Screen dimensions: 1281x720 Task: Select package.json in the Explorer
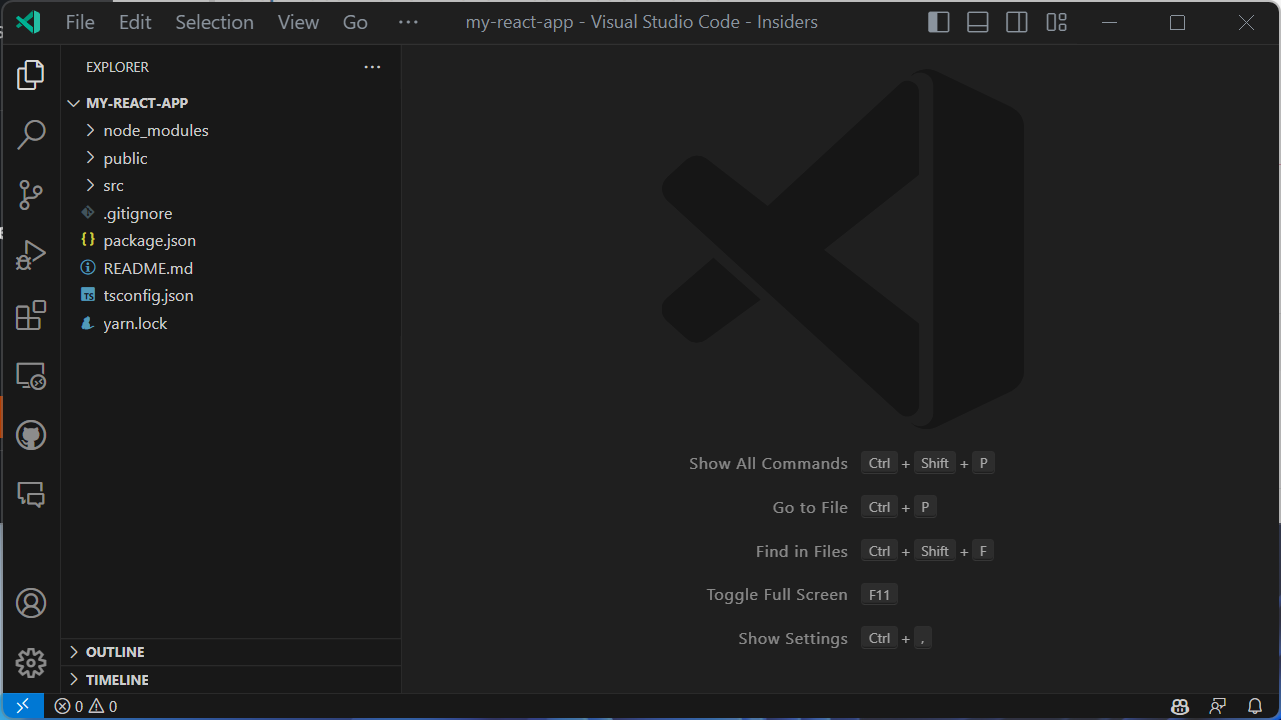click(148, 240)
